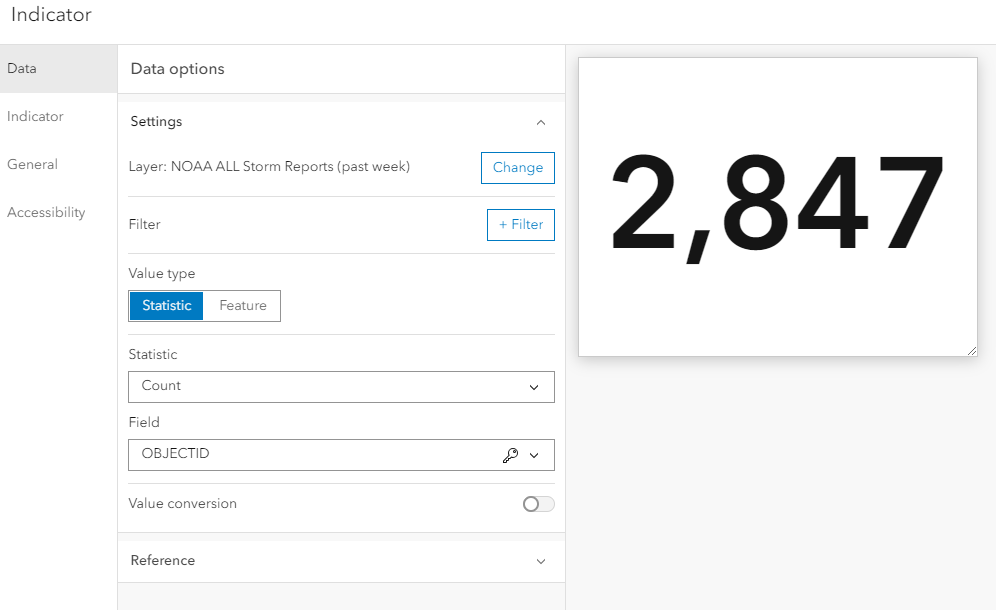996x610 pixels.
Task: Open the Statistic dropdown showing Count
Action: (340, 387)
